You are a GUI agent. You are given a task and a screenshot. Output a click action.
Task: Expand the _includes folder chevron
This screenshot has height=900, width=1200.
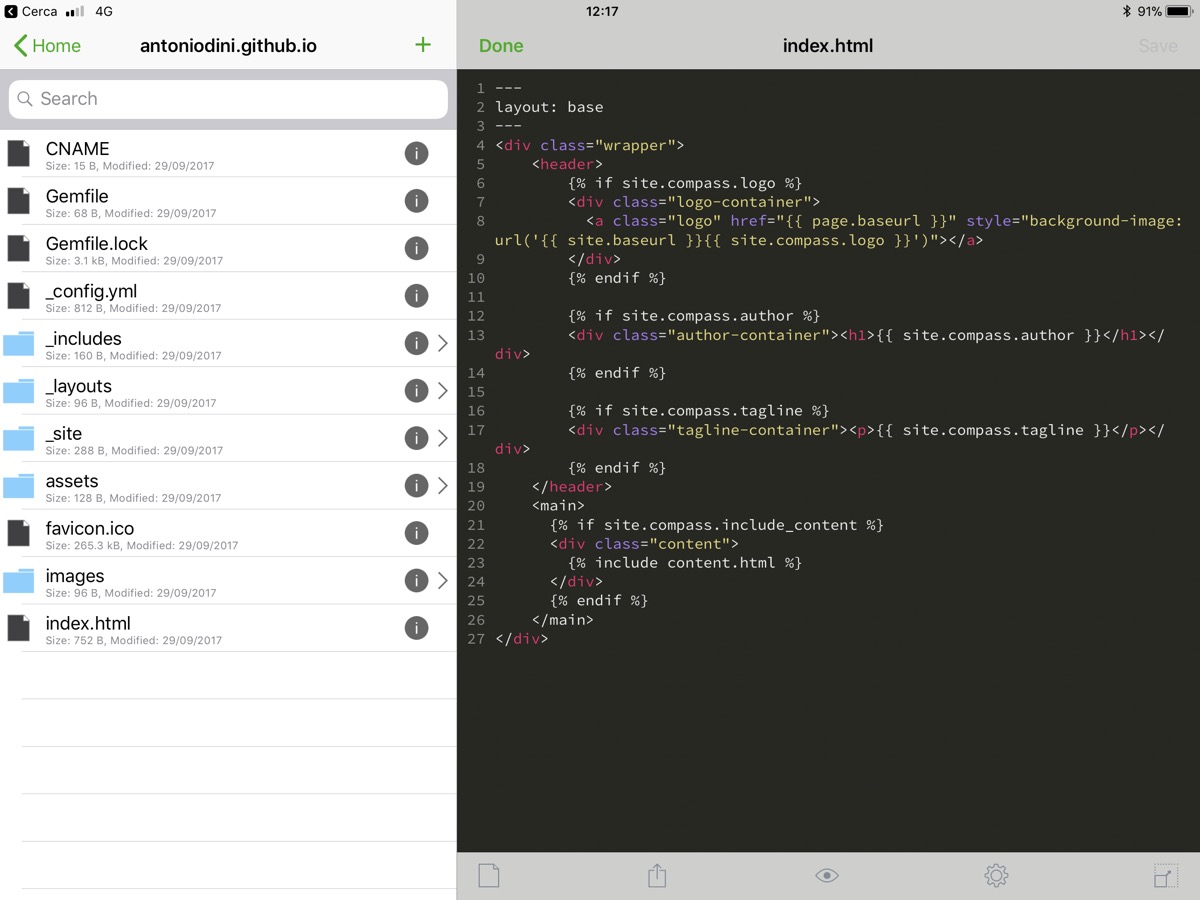click(x=443, y=343)
